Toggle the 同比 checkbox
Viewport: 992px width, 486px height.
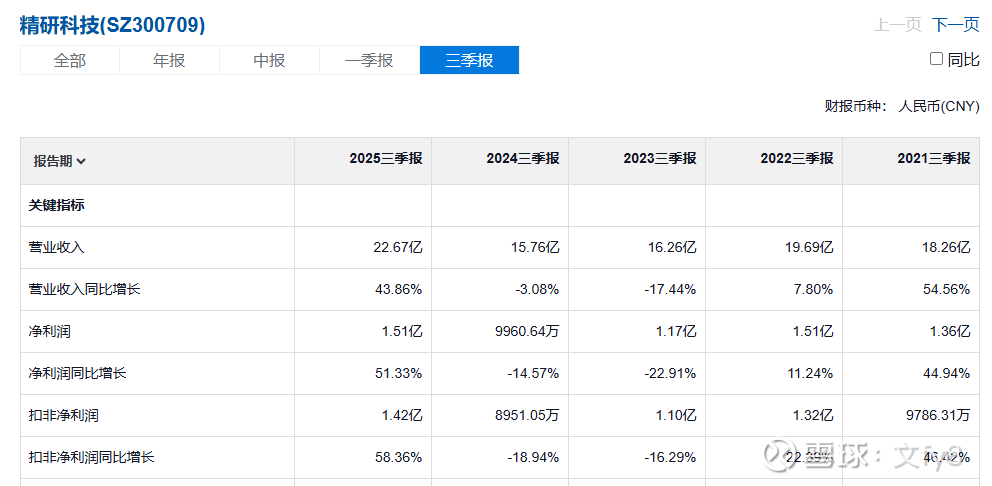[x=936, y=59]
